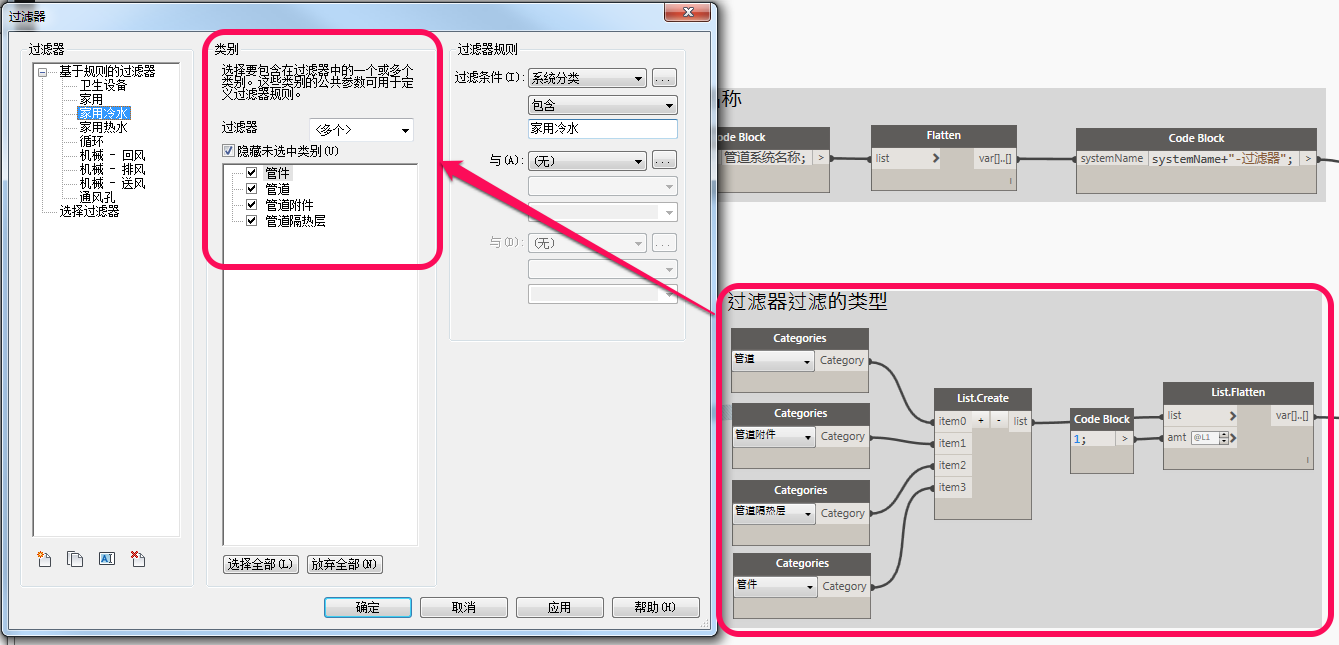1339x645 pixels.
Task: Click browse button beside 与(A) dropdown
Action: coord(664,160)
